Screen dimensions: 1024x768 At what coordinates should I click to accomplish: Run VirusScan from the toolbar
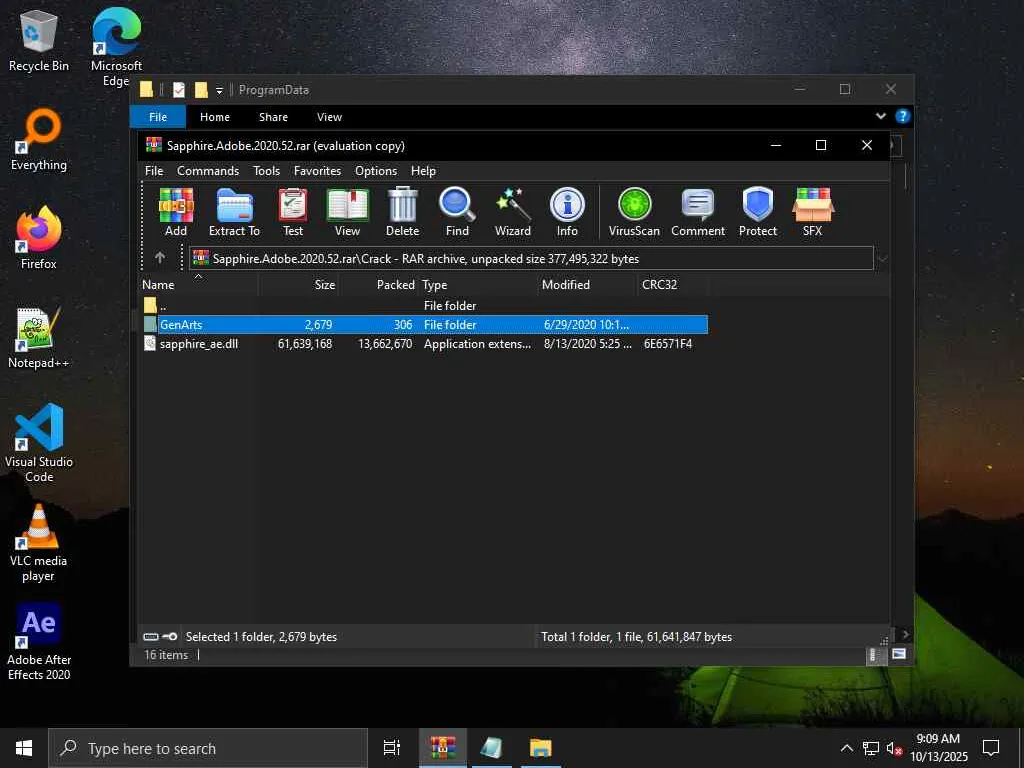(x=634, y=212)
